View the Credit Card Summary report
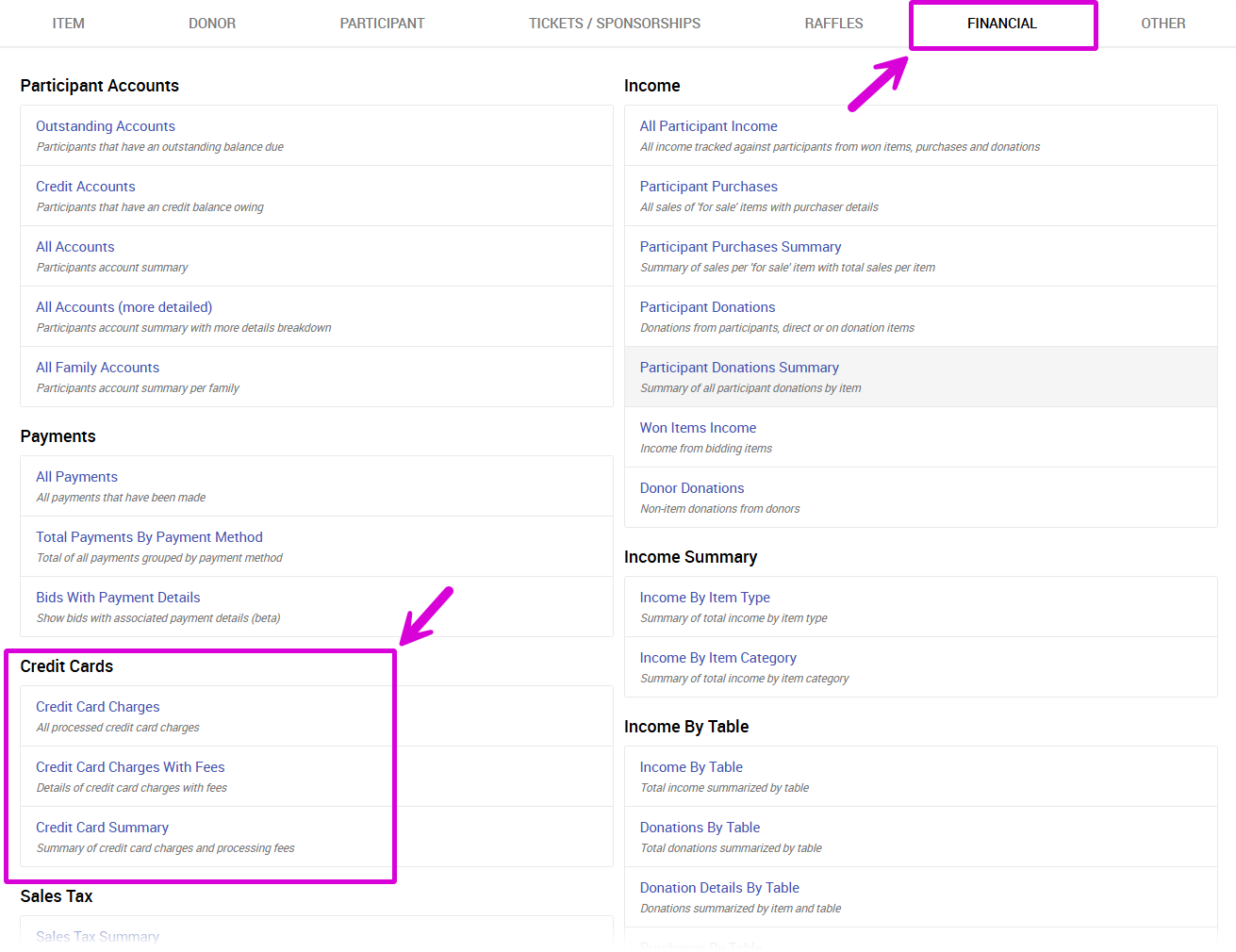Screen dimensions: 1236x952 coord(102,828)
